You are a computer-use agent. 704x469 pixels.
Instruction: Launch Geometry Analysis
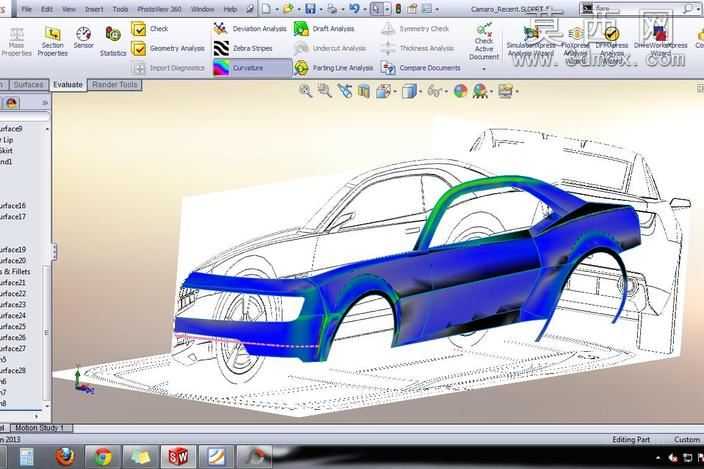tap(168, 48)
